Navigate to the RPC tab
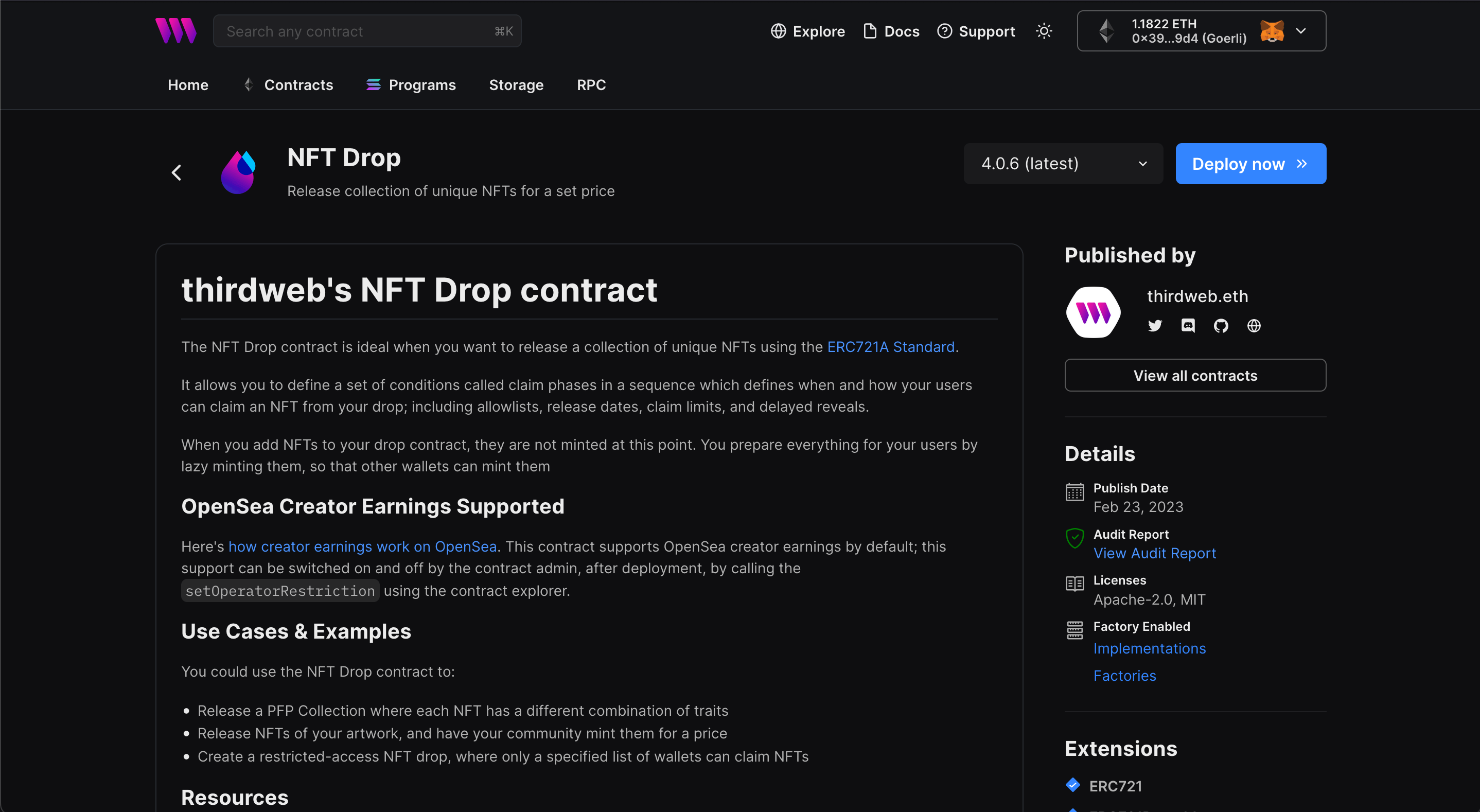 click(x=591, y=84)
